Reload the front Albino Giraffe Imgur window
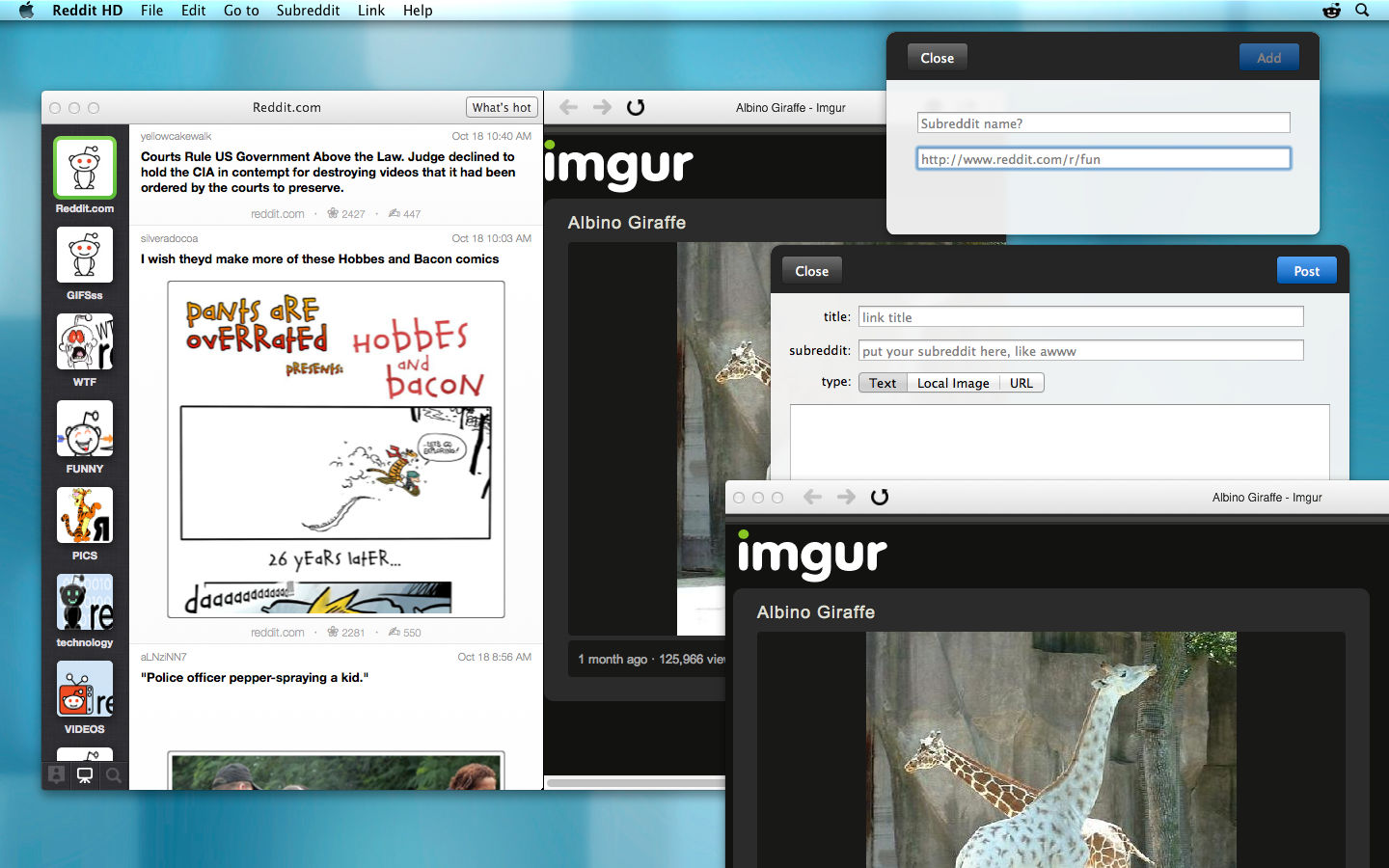This screenshot has width=1389, height=868. click(x=880, y=497)
